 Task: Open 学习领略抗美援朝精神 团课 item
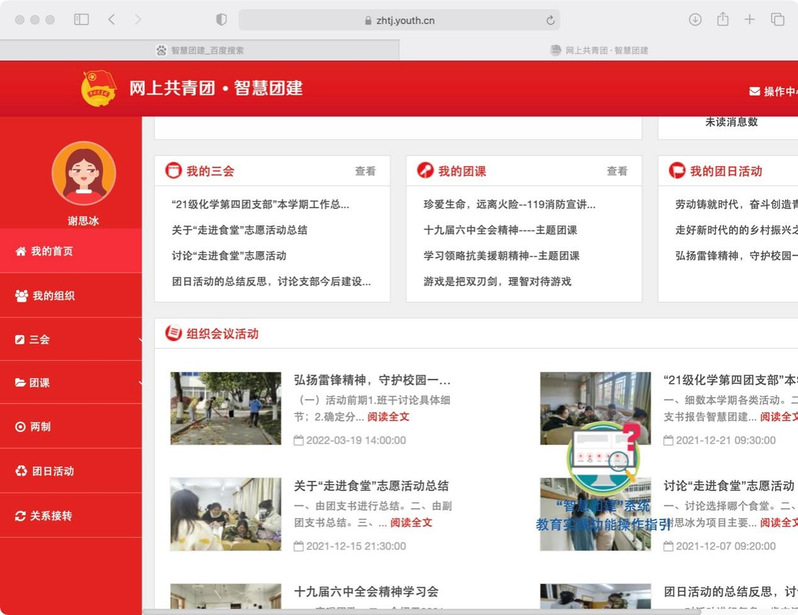pos(501,256)
